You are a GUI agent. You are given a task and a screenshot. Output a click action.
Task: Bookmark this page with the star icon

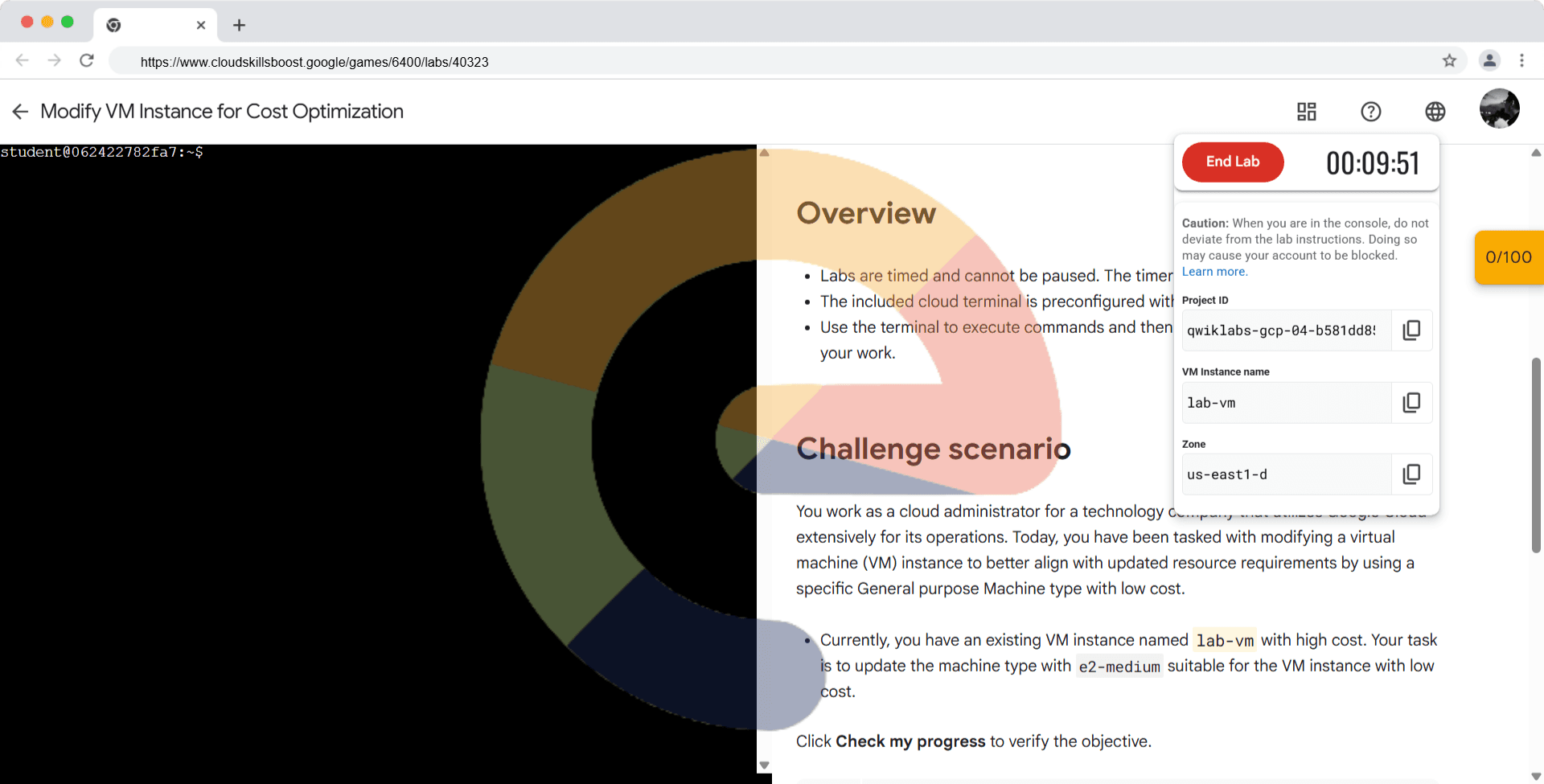point(1449,60)
